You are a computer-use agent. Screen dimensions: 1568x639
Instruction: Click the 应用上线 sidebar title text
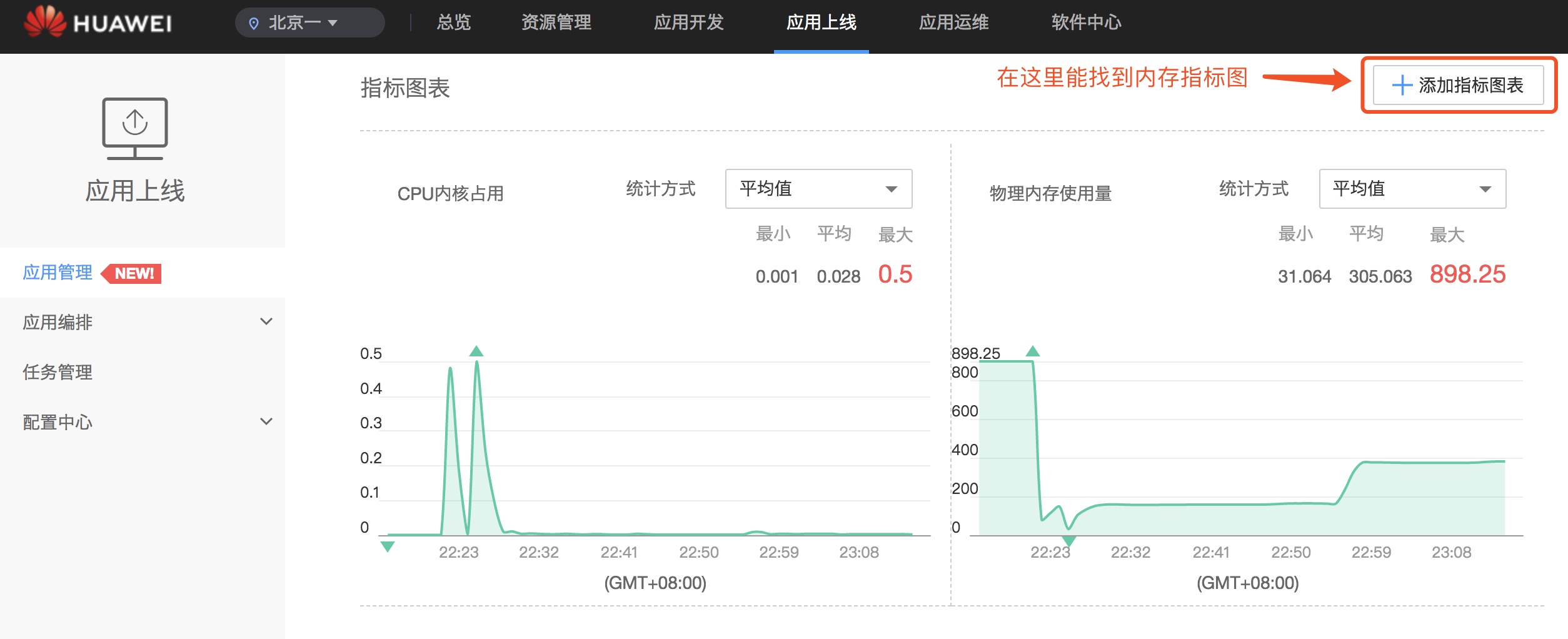tap(135, 191)
